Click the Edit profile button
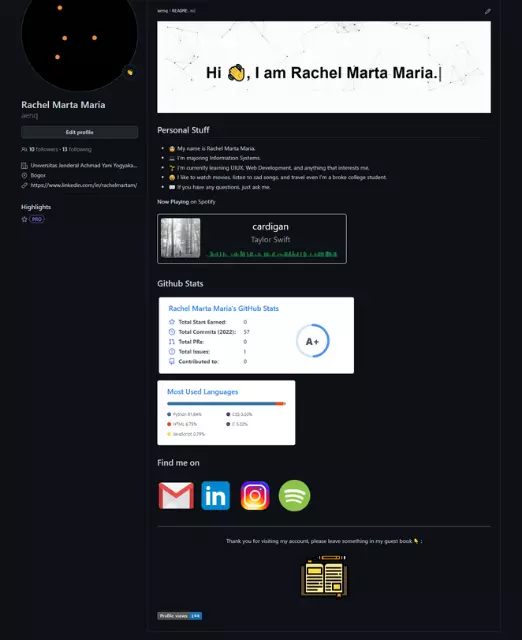Image resolution: width=522 pixels, height=640 pixels. click(80, 132)
